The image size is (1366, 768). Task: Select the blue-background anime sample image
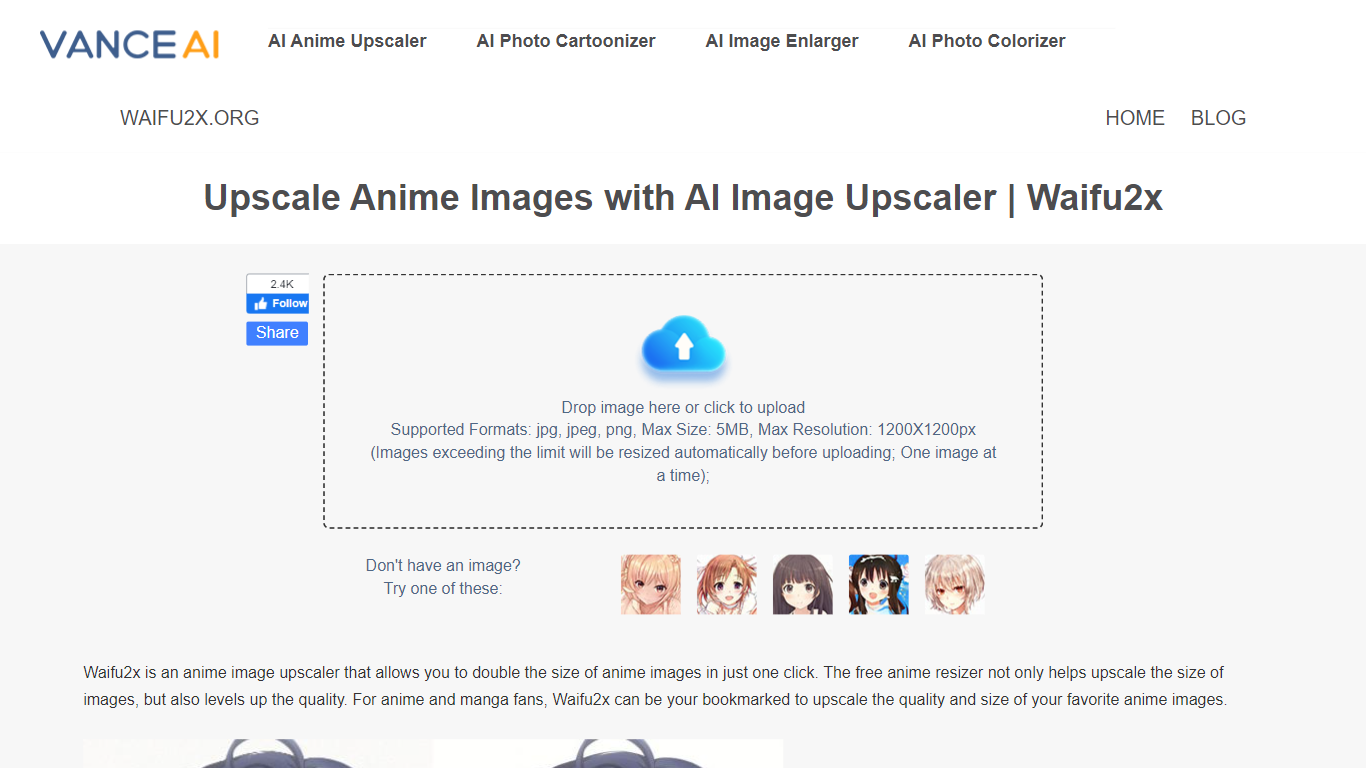[x=879, y=585]
